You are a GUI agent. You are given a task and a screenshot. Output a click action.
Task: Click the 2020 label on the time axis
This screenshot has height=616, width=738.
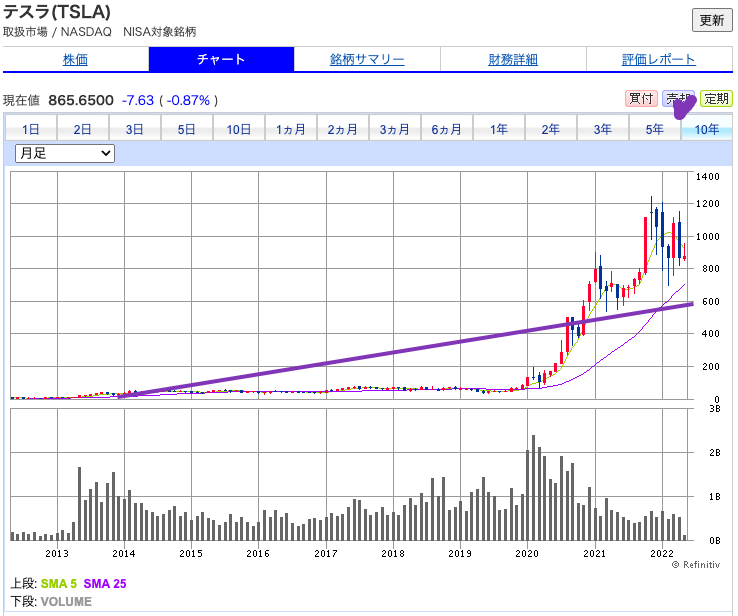[x=527, y=553]
